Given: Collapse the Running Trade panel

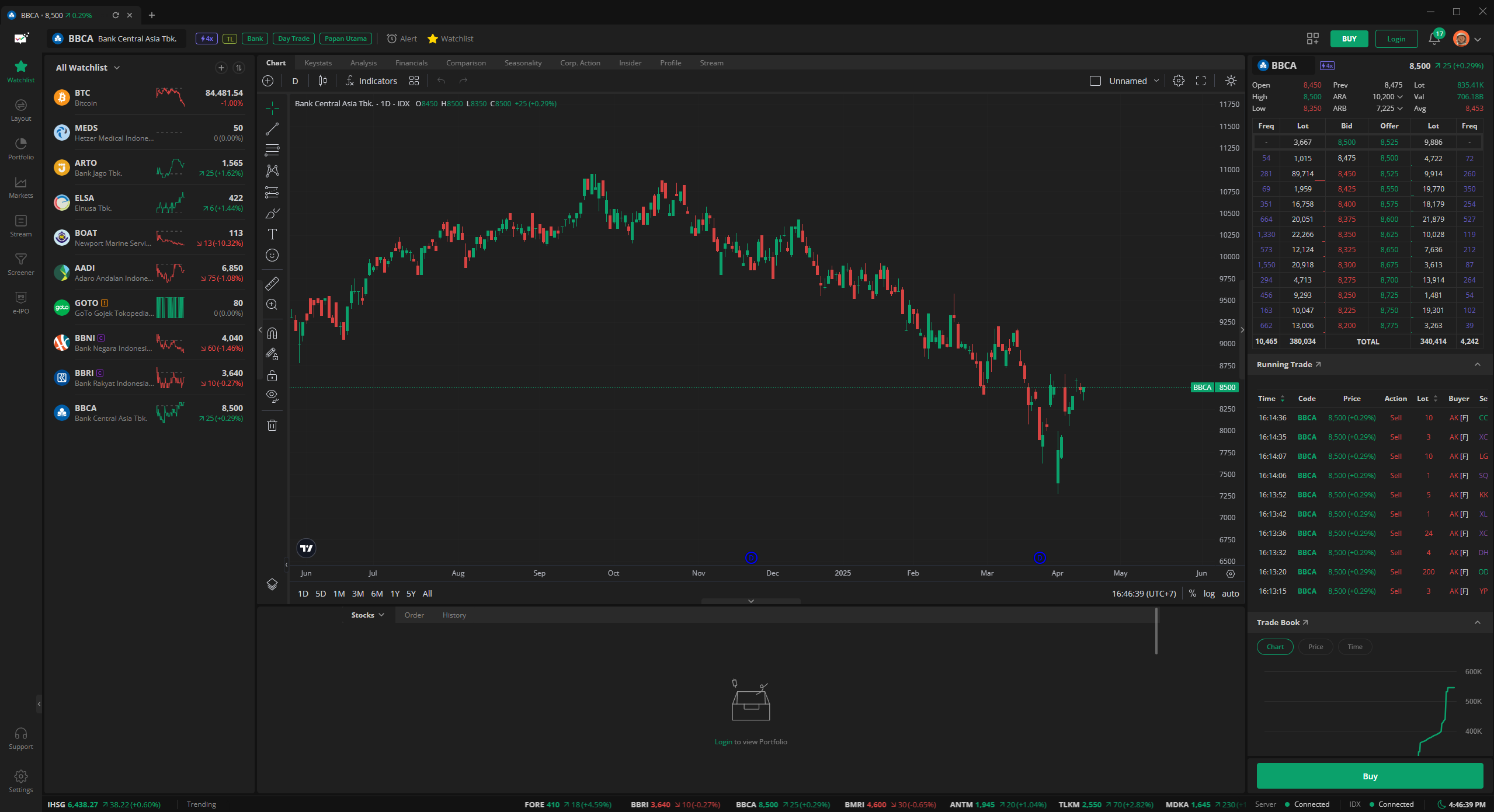Looking at the screenshot, I should click(x=1478, y=365).
